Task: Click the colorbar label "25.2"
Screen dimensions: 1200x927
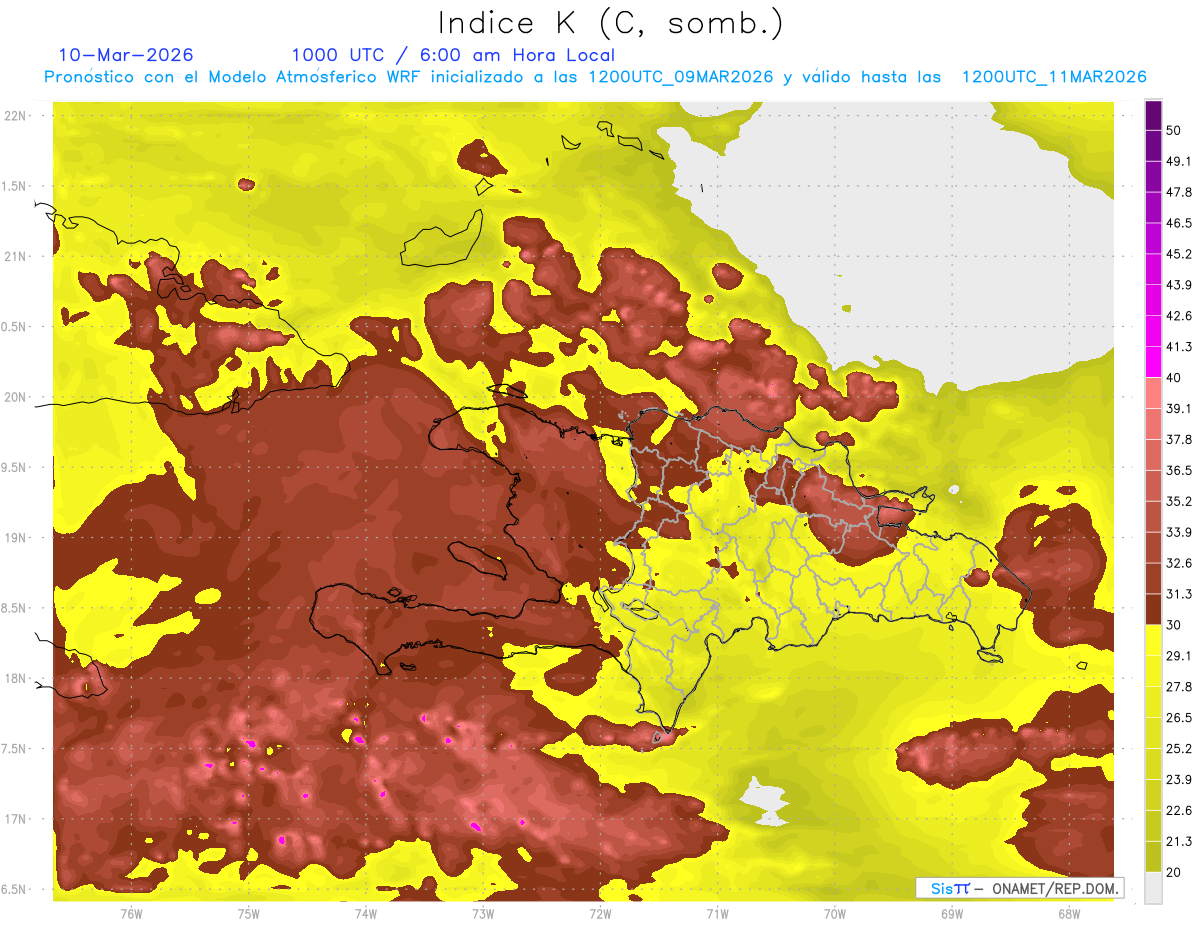Action: pos(1180,748)
